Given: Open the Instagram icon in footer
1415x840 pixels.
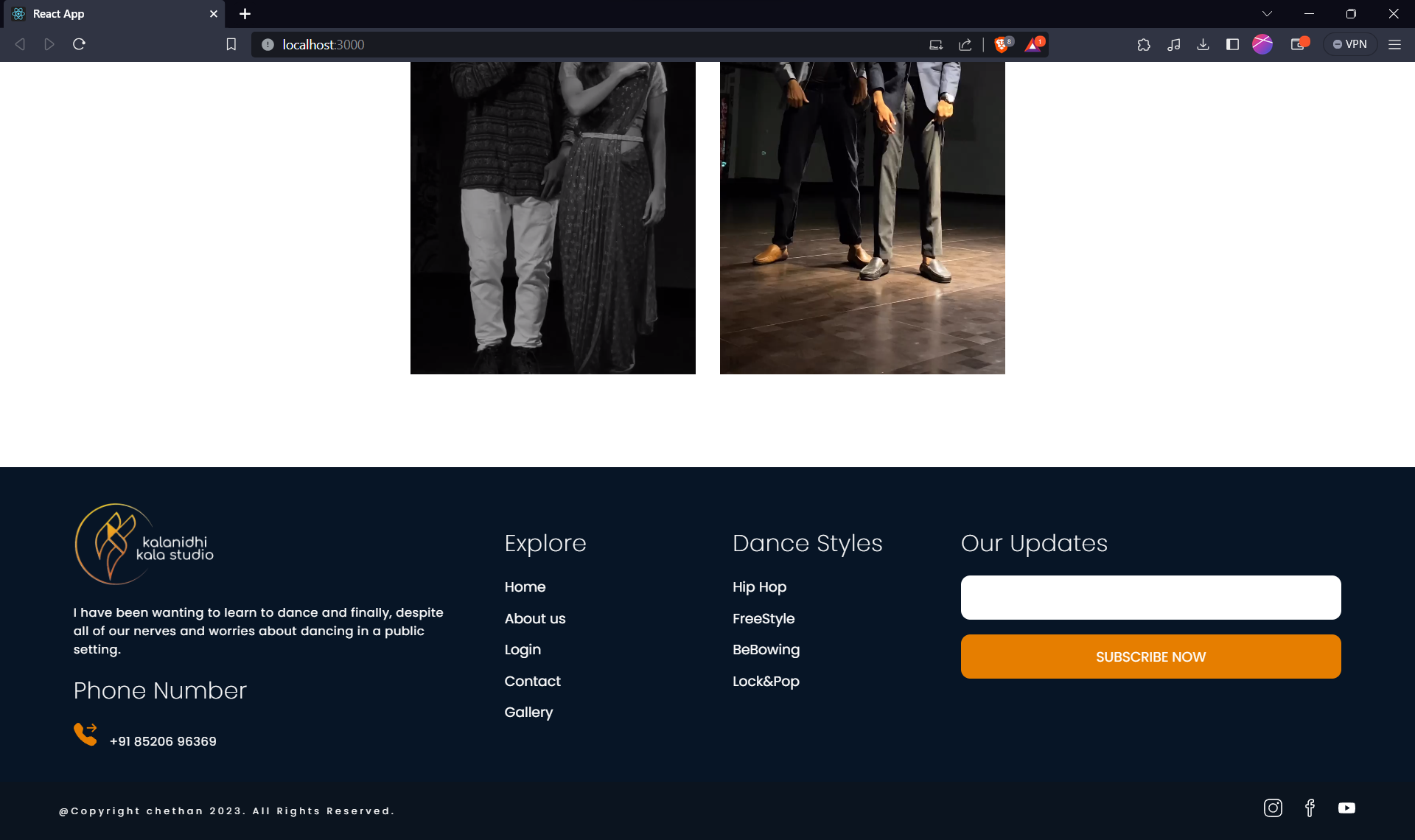Looking at the screenshot, I should 1273,808.
